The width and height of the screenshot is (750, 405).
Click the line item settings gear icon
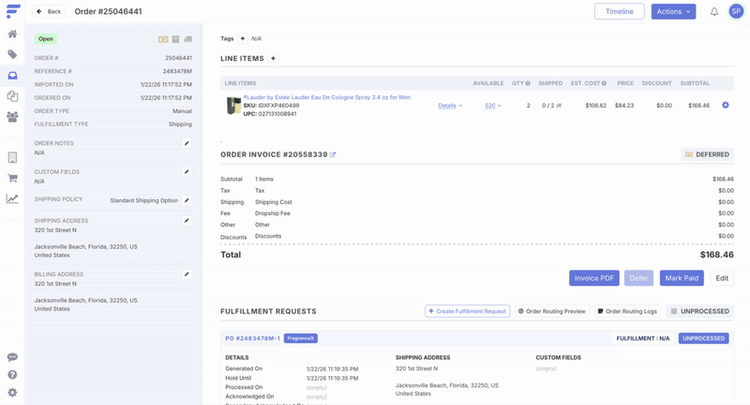point(725,105)
